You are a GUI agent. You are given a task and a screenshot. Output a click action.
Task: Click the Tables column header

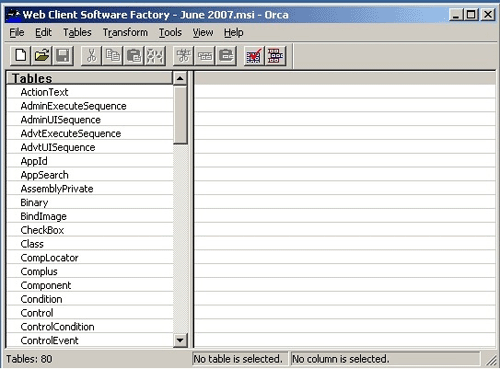pos(89,78)
